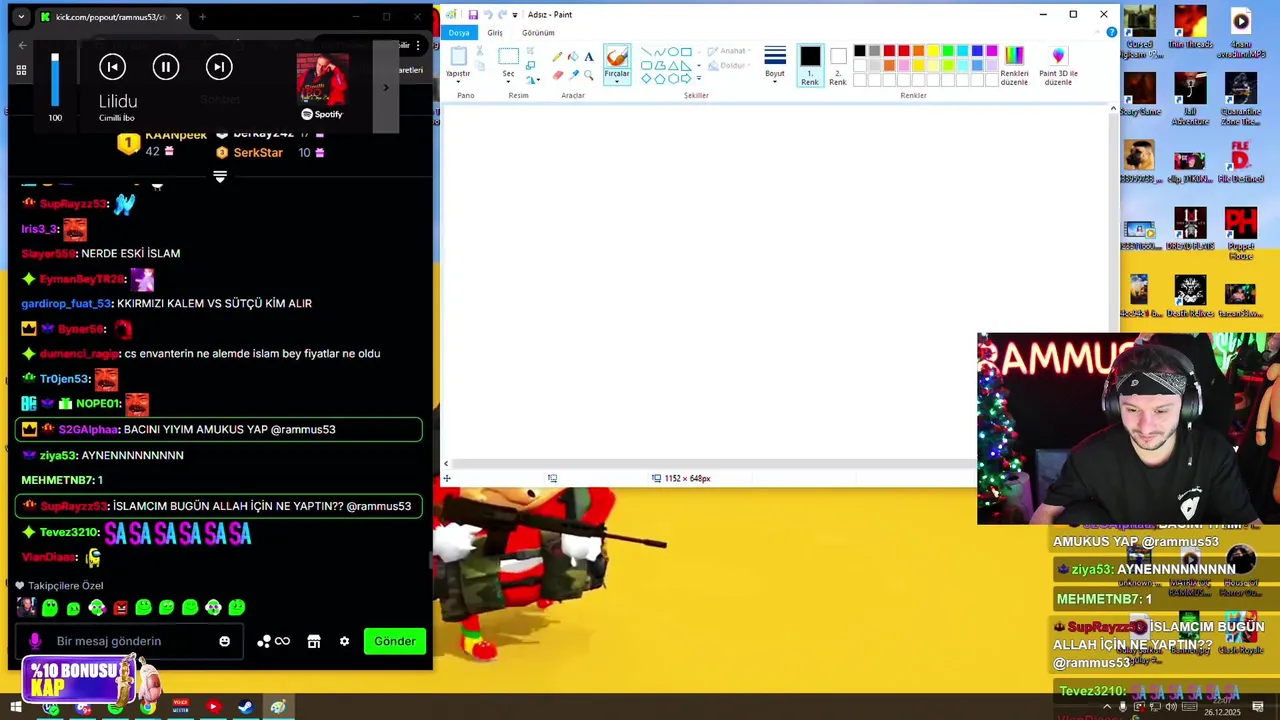The width and height of the screenshot is (1280, 720).
Task: Click the Spotify album art thumbnail
Action: [x=322, y=78]
